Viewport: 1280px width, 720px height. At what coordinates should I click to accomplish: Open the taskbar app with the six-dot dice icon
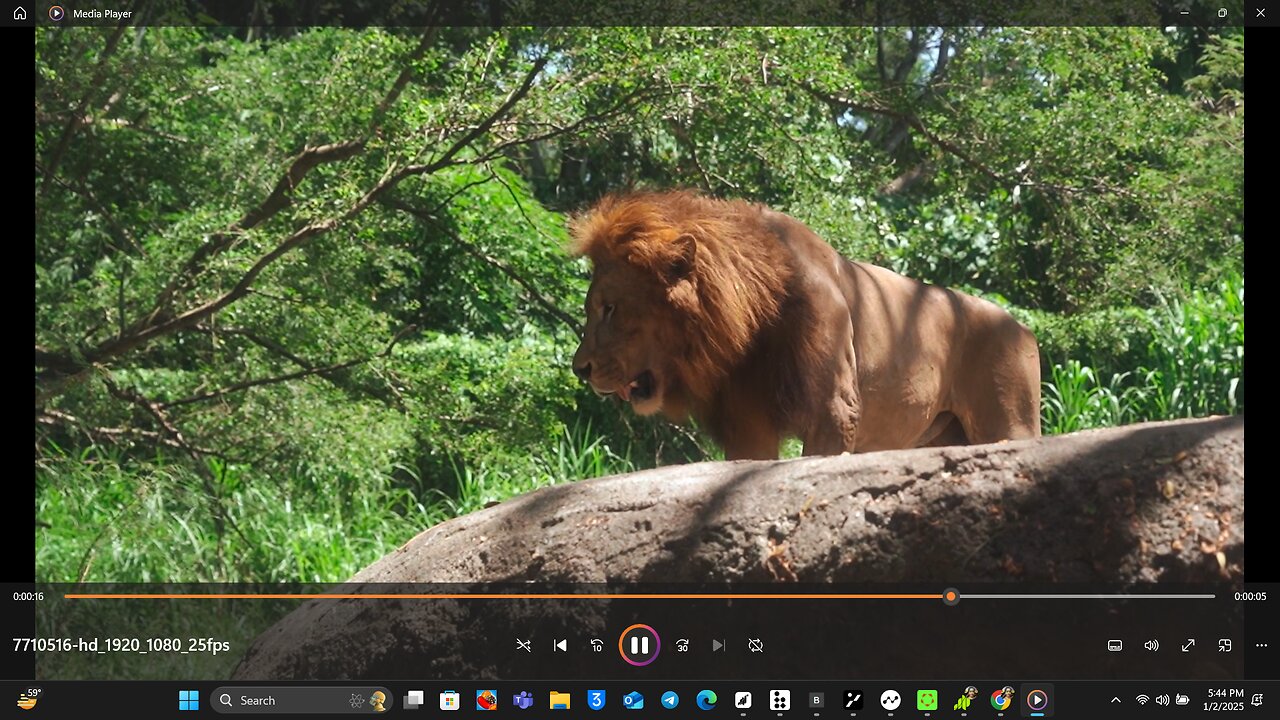coord(780,700)
